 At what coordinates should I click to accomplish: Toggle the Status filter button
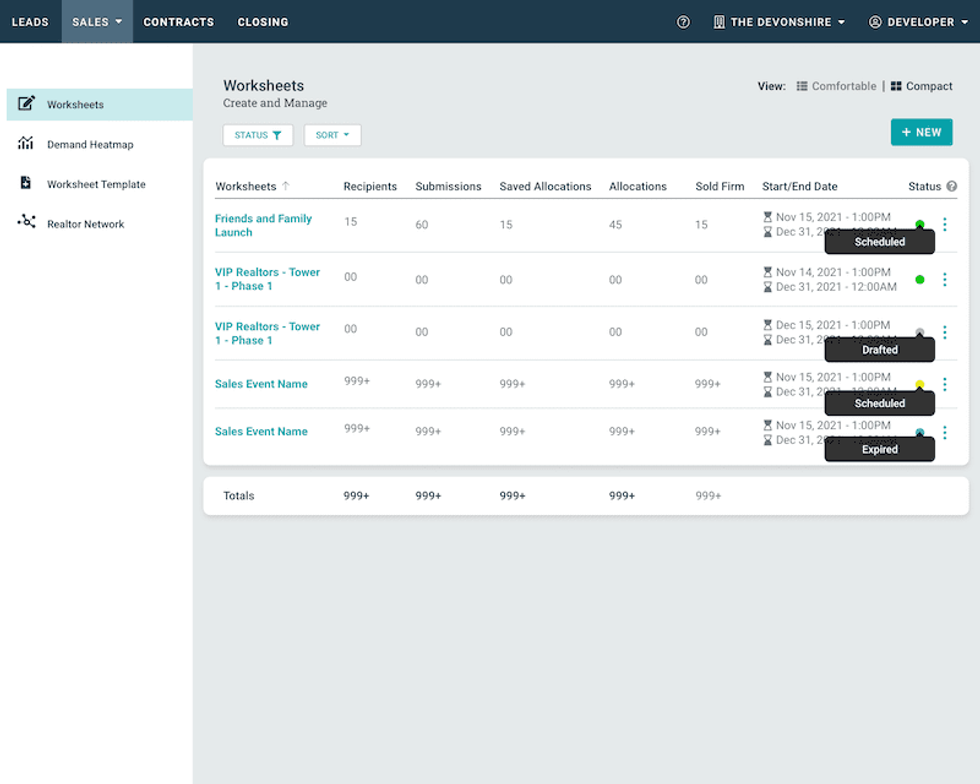(258, 135)
